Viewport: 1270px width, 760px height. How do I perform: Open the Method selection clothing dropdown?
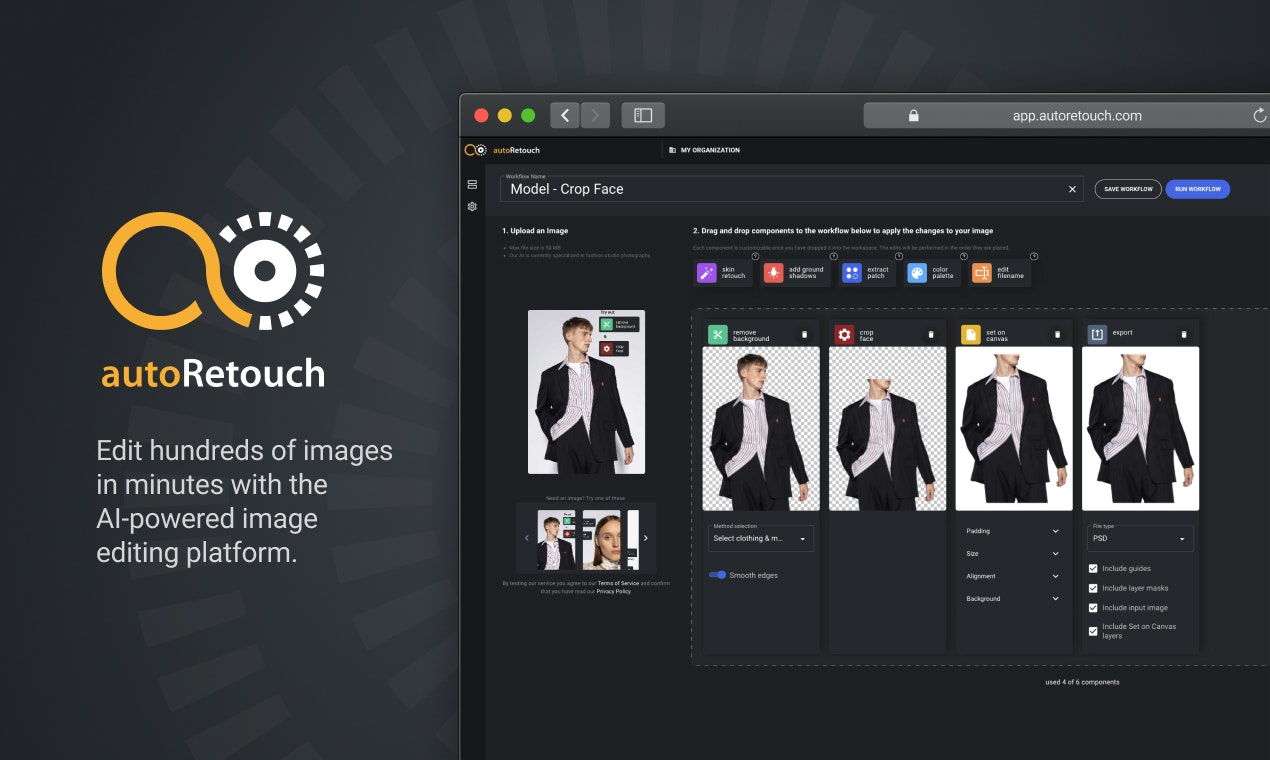760,538
